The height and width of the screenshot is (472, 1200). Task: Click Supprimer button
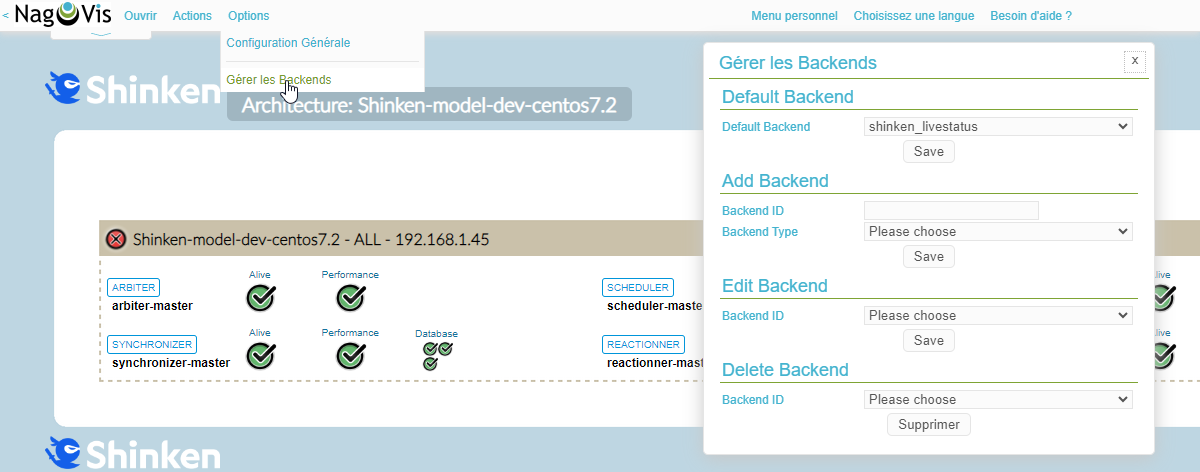928,425
